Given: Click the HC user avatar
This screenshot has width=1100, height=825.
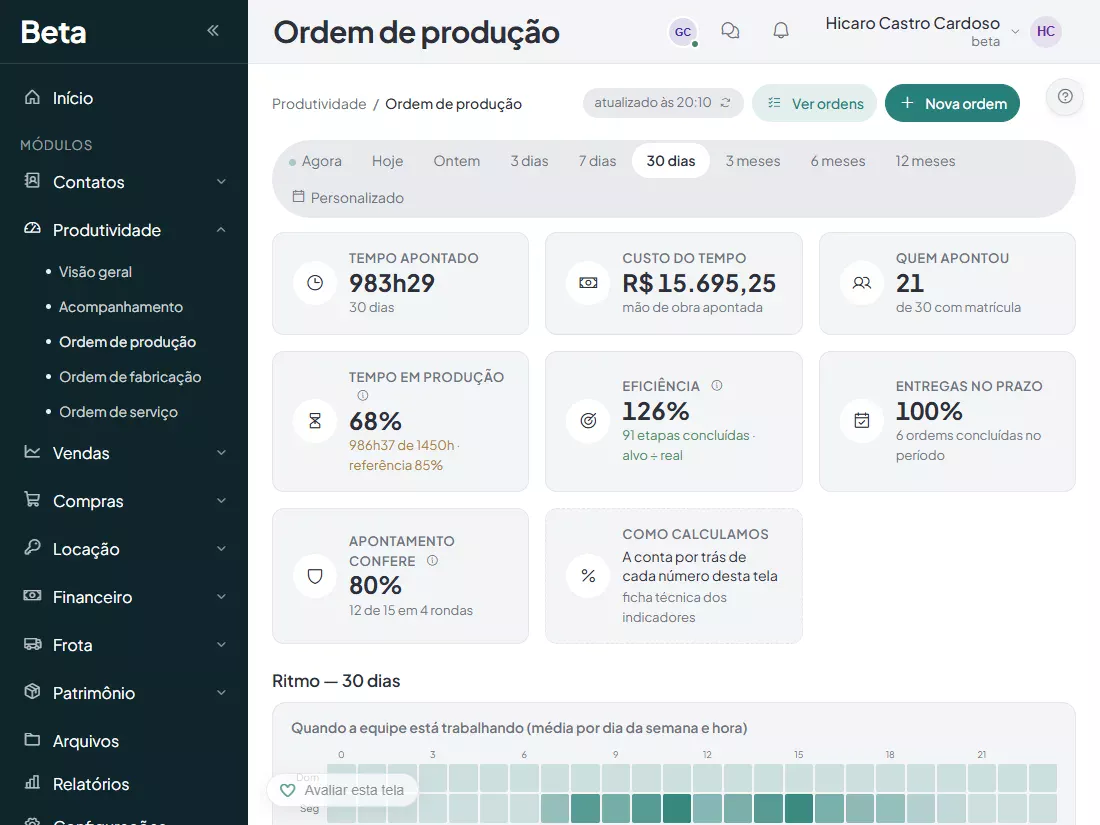Looking at the screenshot, I should (x=1045, y=32).
